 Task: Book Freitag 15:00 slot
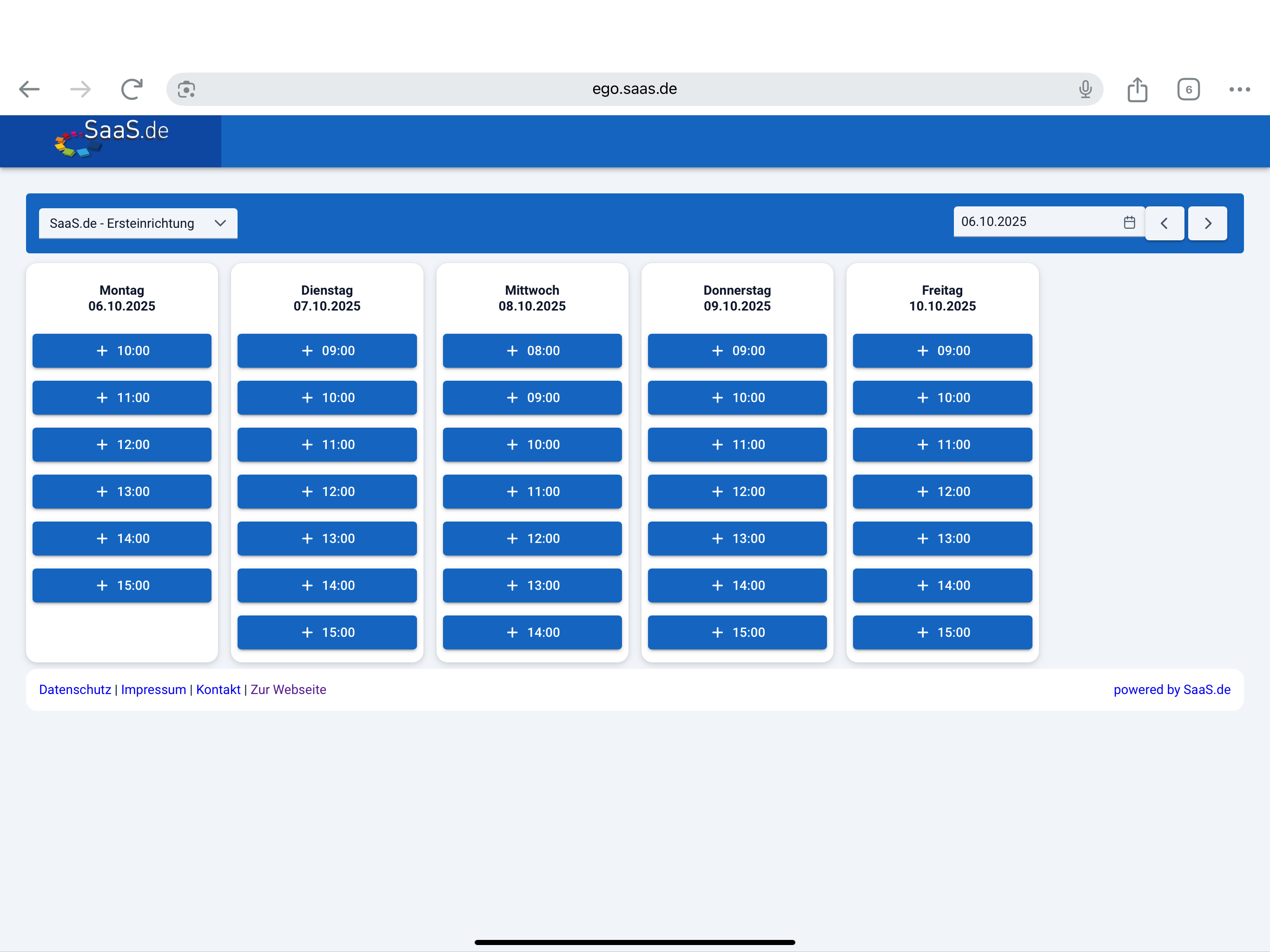point(942,632)
